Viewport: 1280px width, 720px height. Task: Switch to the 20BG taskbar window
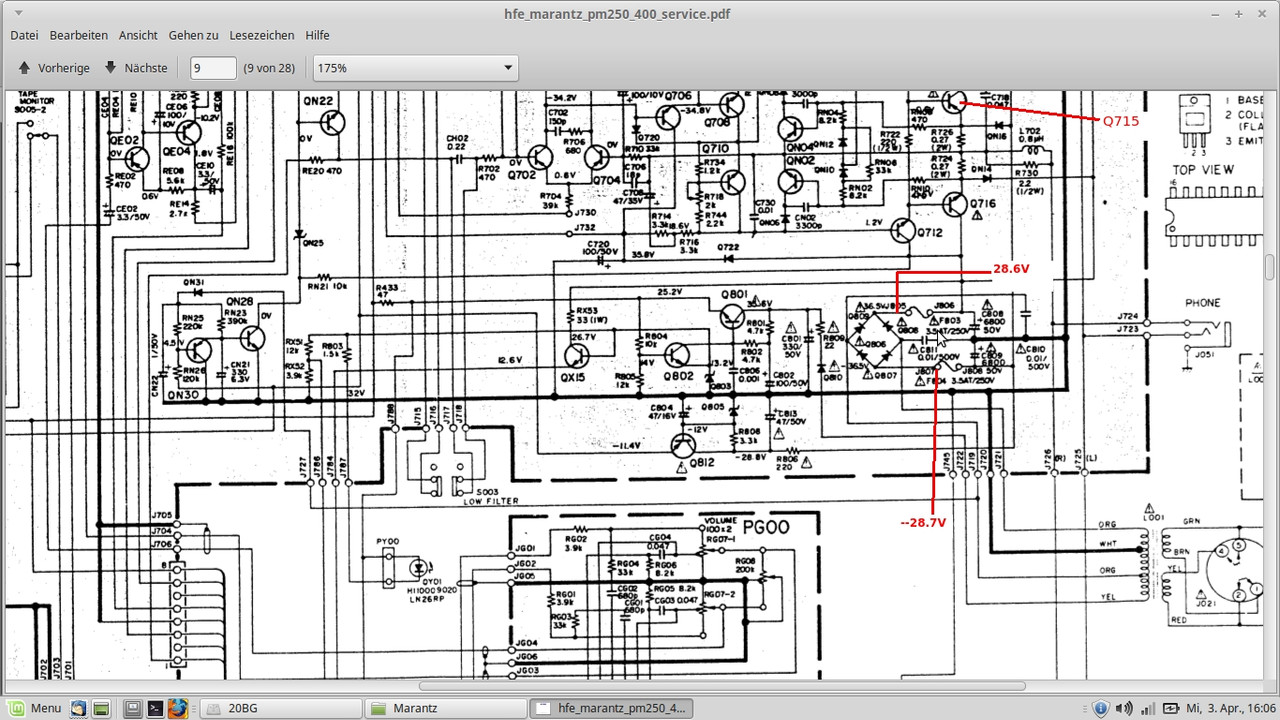click(x=281, y=708)
